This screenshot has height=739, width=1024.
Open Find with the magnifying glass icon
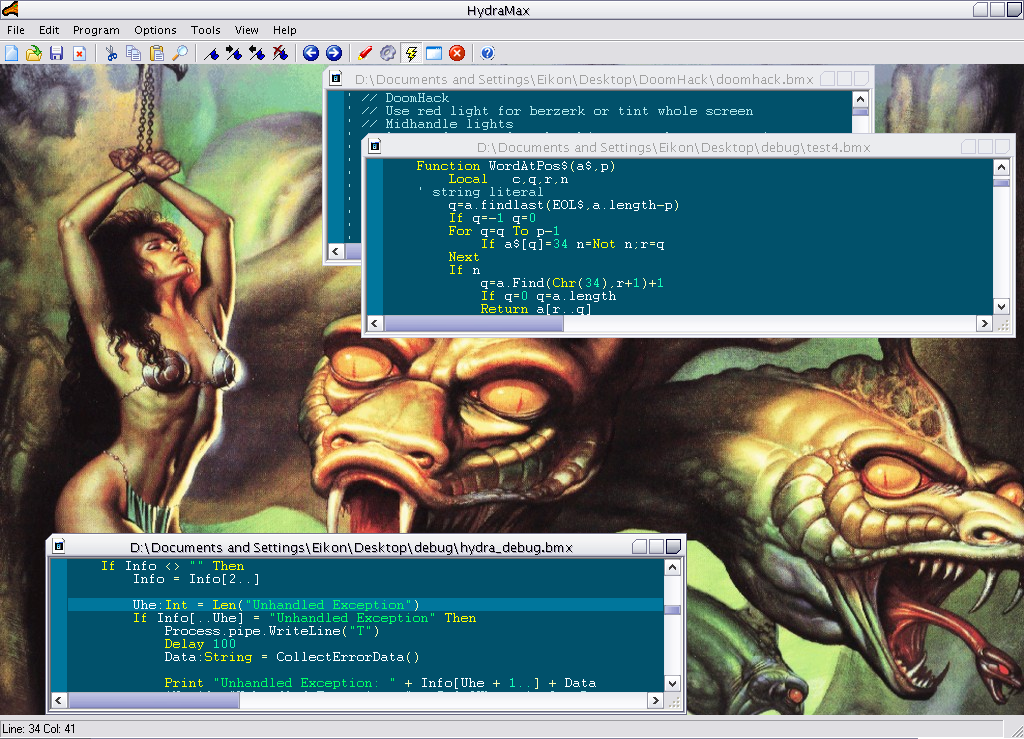coord(180,53)
